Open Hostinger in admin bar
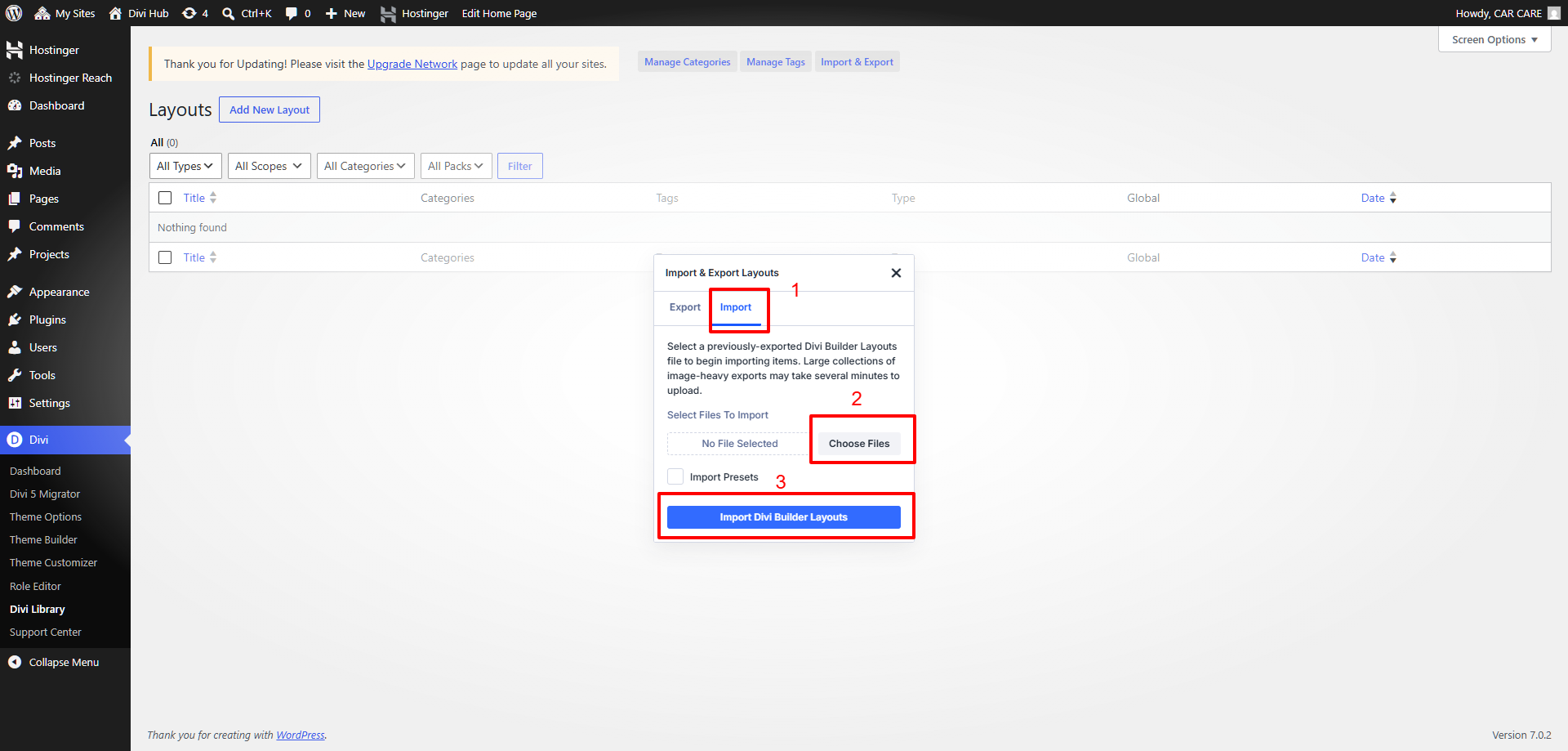The width and height of the screenshot is (1568, 751). pos(414,13)
